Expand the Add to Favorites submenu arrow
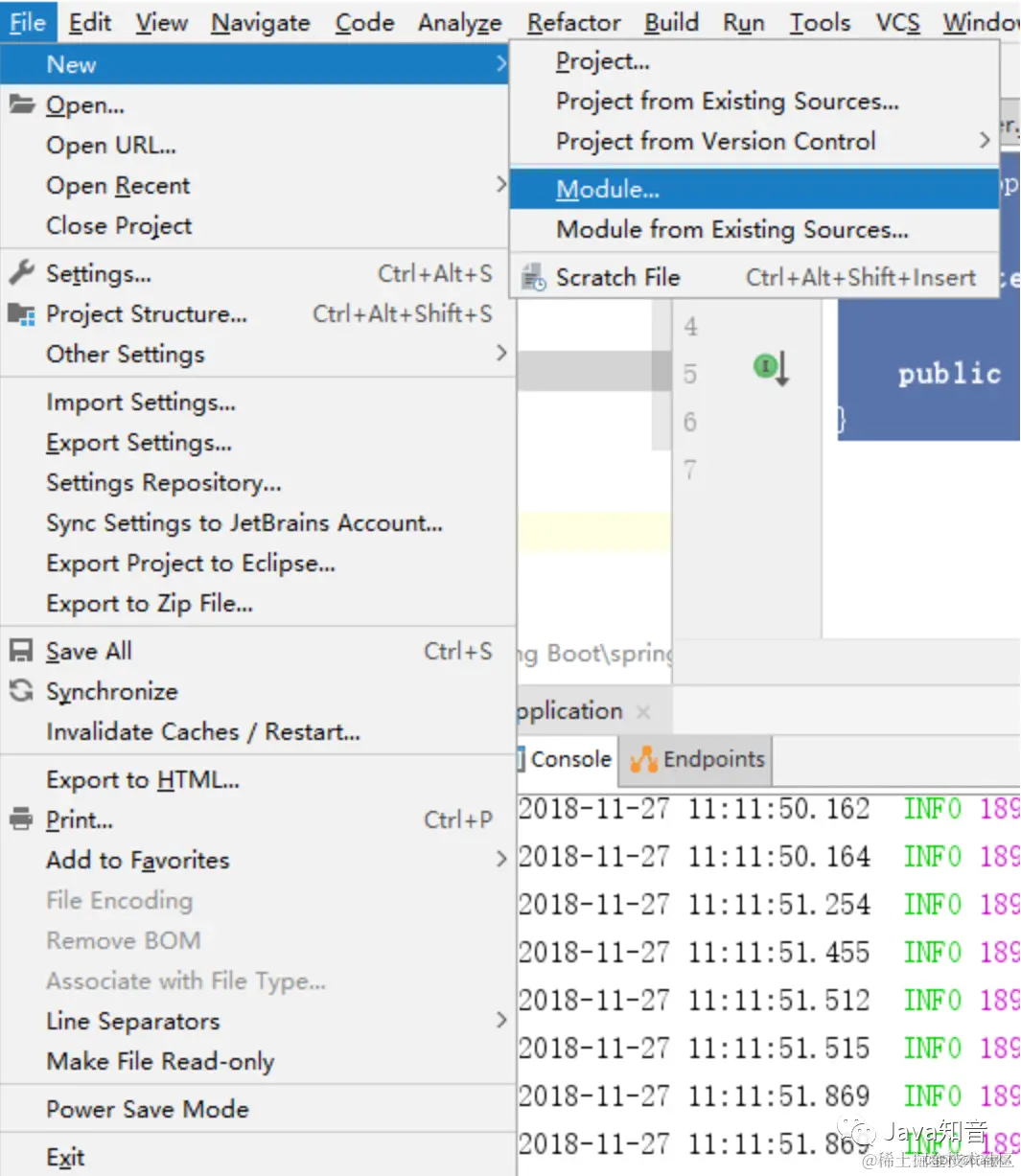Screen dimensions: 1021x1176 click(x=500, y=859)
